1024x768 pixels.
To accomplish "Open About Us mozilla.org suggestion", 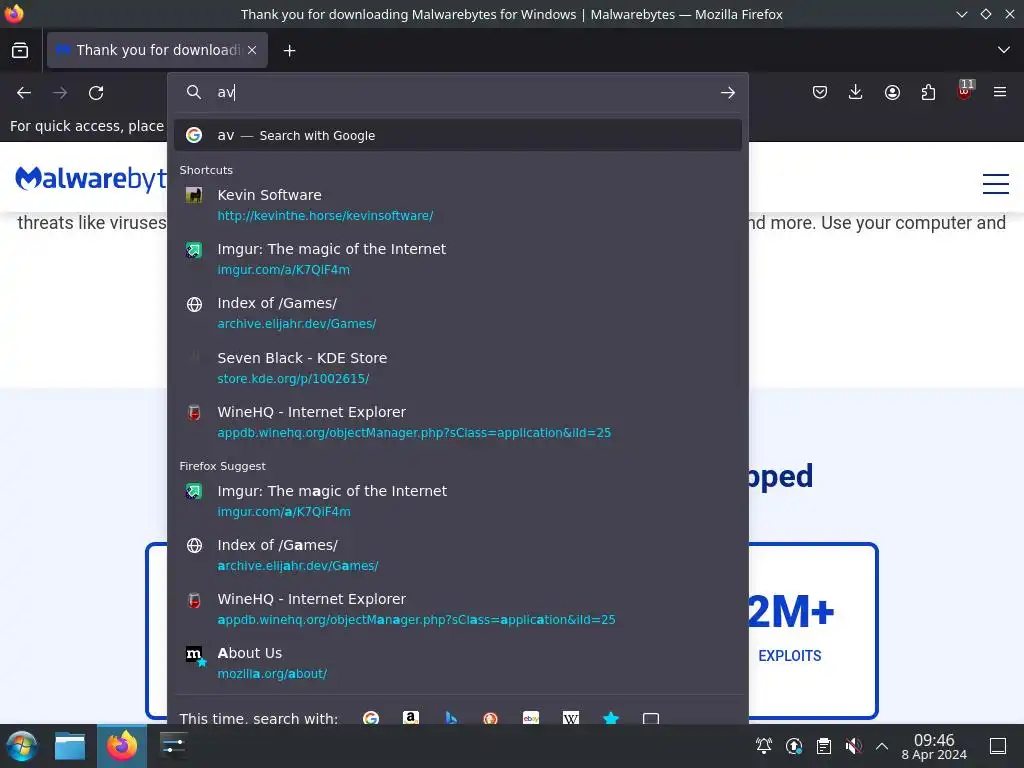I will pos(458,663).
